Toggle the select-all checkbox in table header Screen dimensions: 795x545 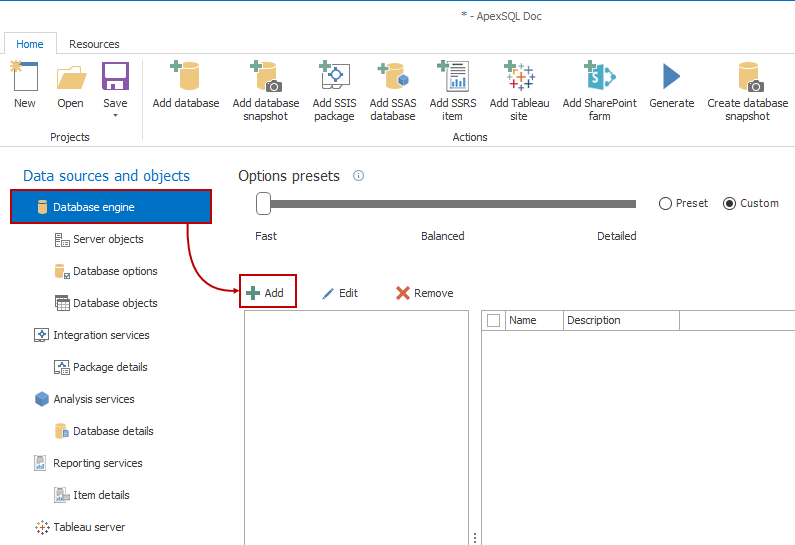pos(493,320)
